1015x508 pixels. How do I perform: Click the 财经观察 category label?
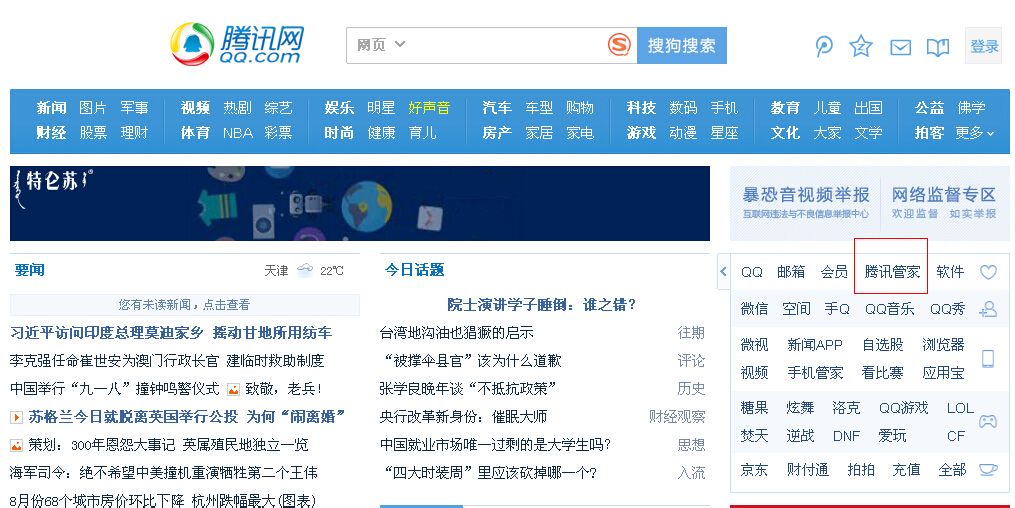[x=677, y=417]
